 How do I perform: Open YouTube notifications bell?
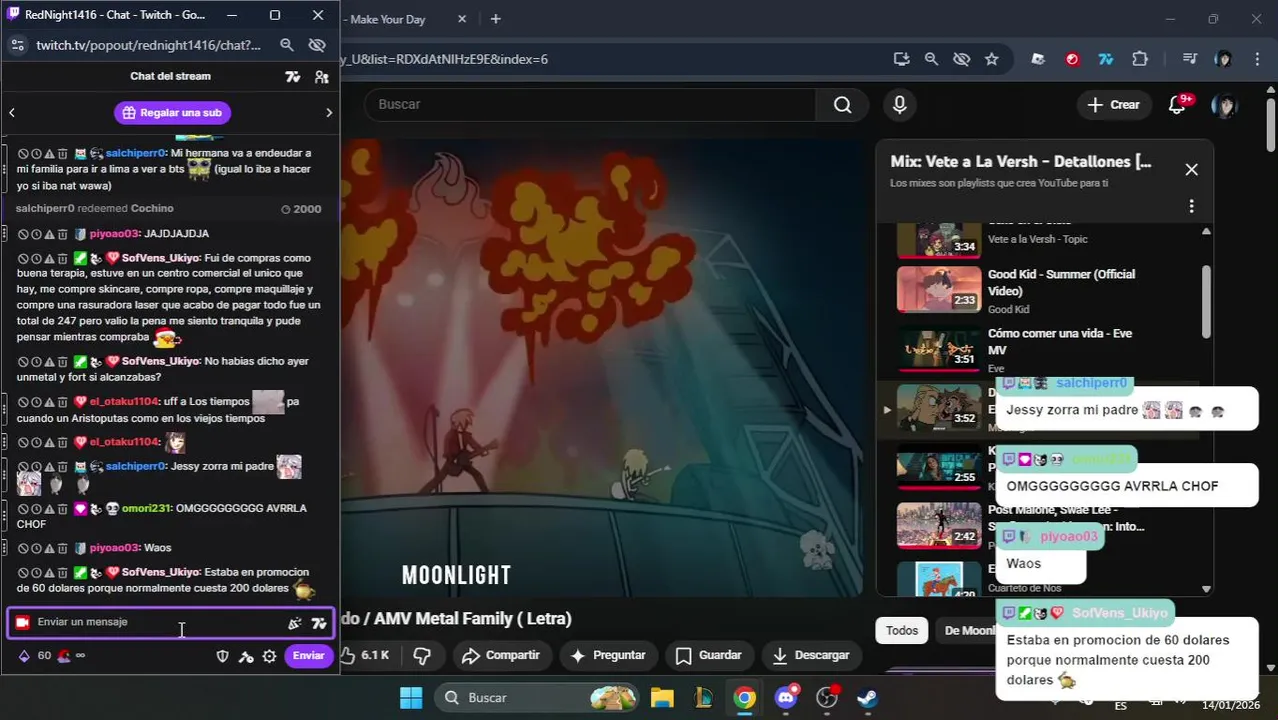(1177, 105)
